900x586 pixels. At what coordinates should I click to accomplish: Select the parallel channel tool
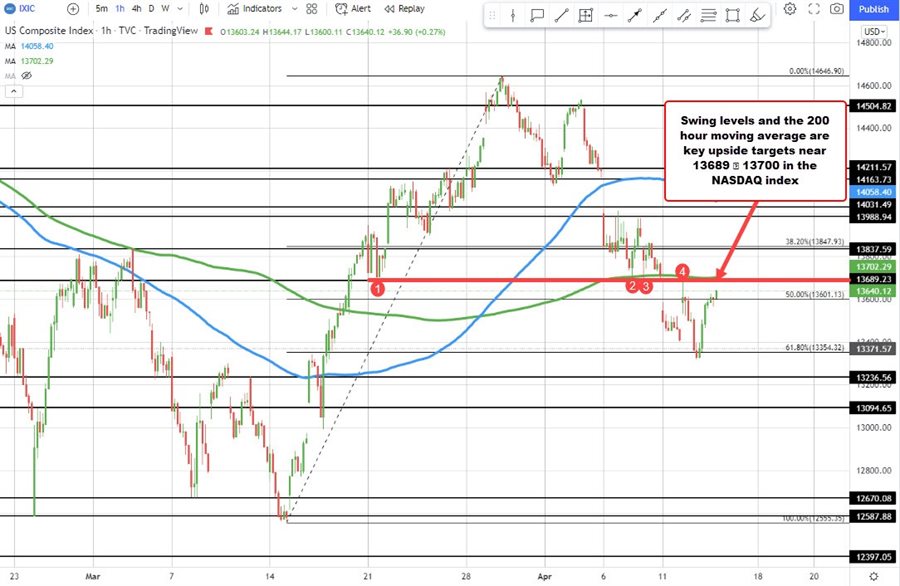coord(684,16)
